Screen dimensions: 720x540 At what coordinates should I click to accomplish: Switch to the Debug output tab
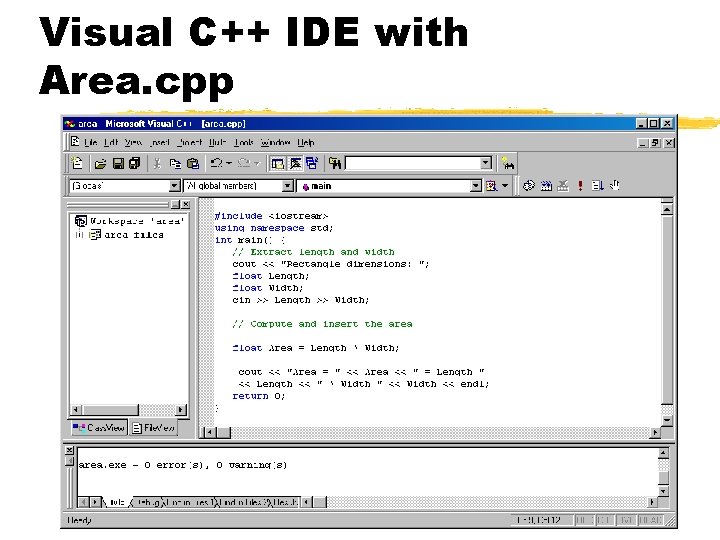point(147,502)
